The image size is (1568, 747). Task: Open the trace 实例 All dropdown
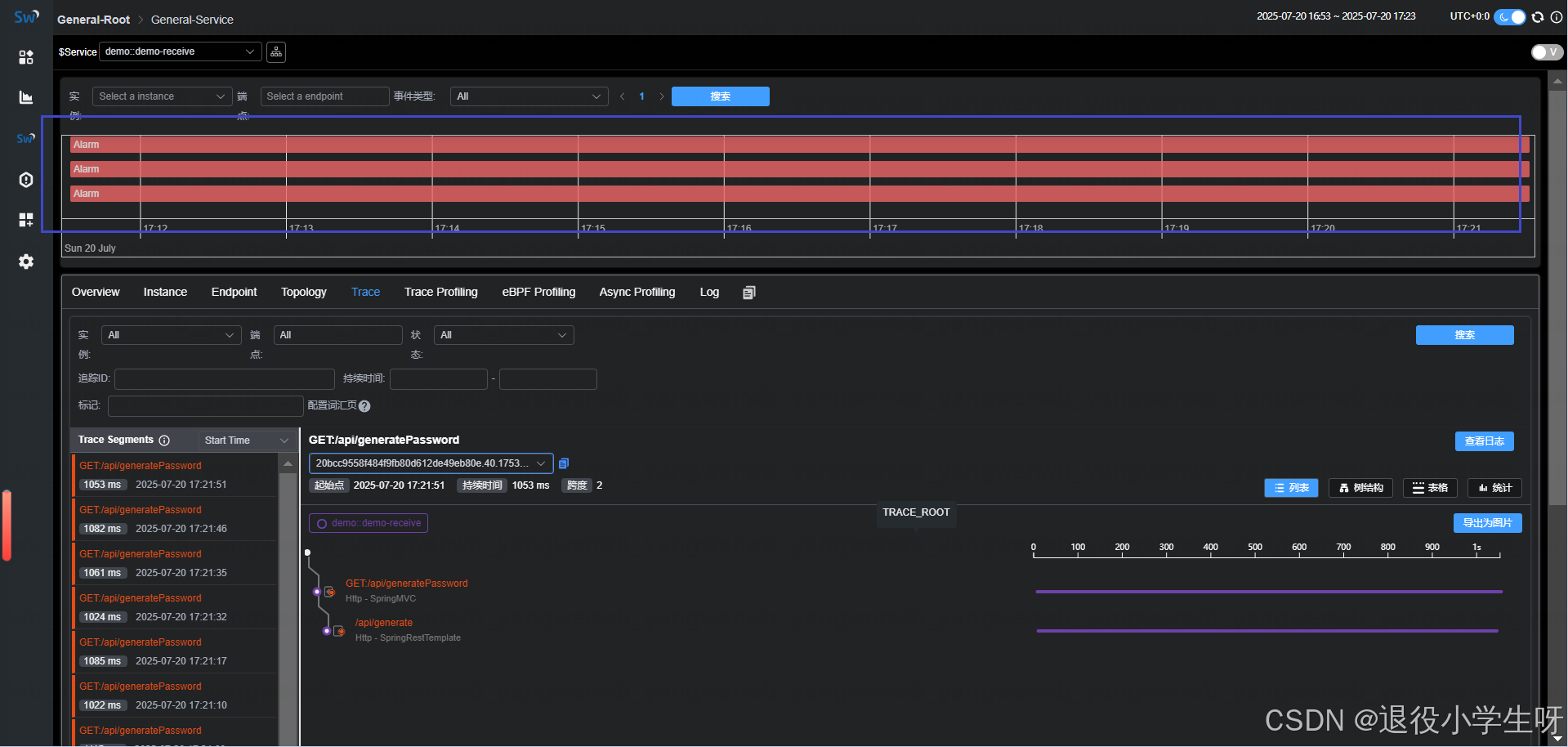[172, 335]
